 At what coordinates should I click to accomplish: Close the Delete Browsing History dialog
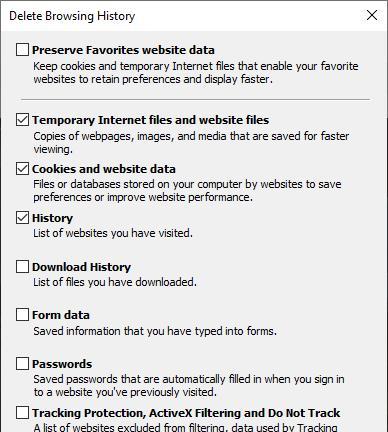(x=372, y=15)
